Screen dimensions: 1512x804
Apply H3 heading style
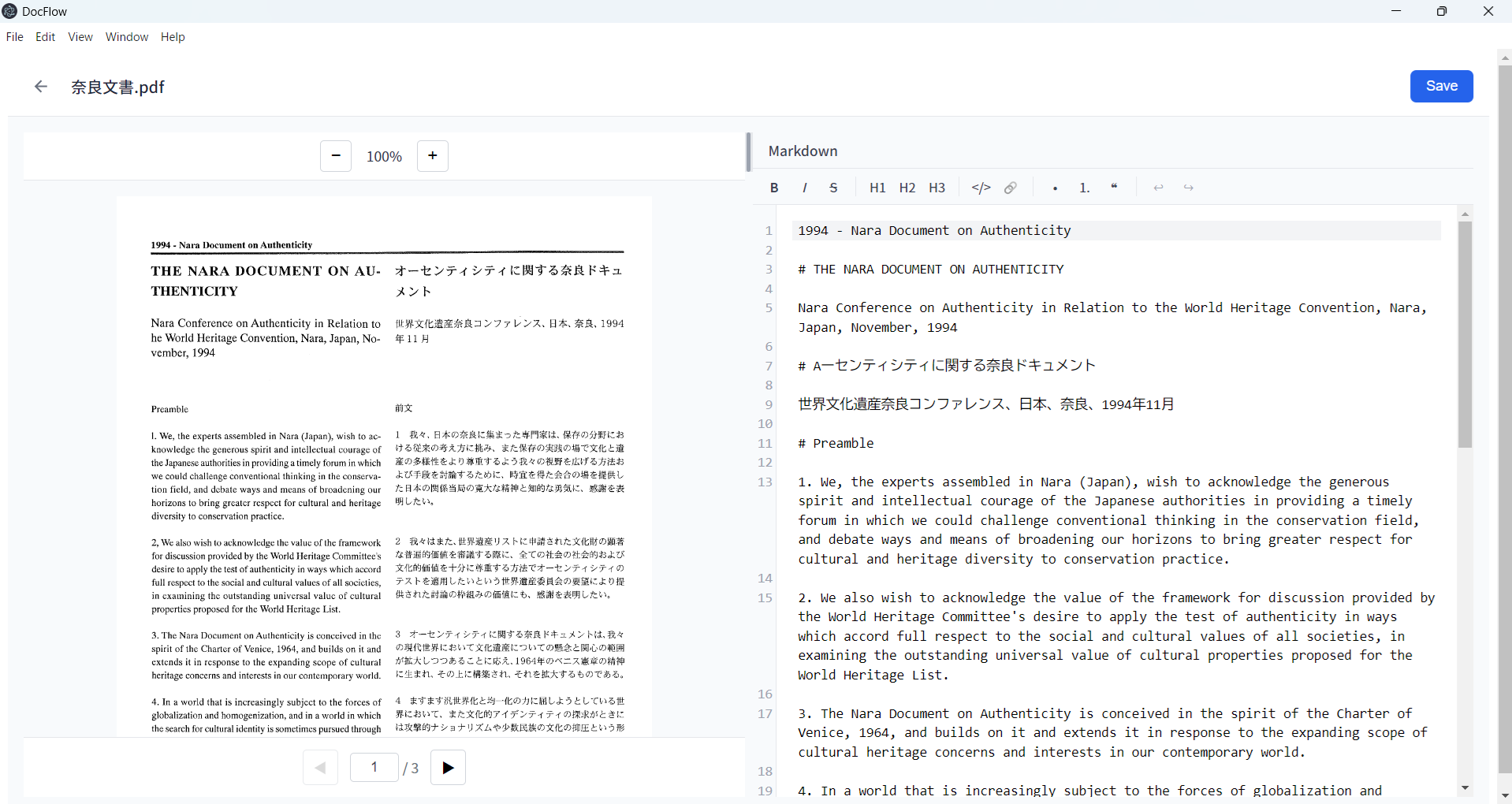(937, 188)
